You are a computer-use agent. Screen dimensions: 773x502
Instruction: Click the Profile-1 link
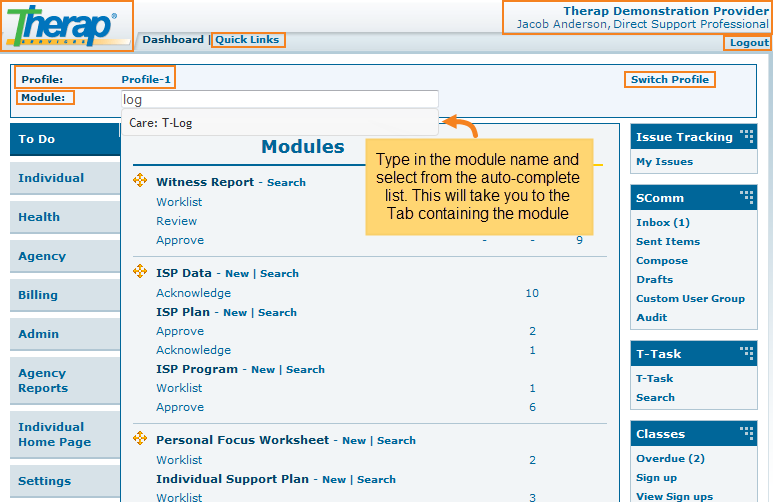[x=146, y=79]
